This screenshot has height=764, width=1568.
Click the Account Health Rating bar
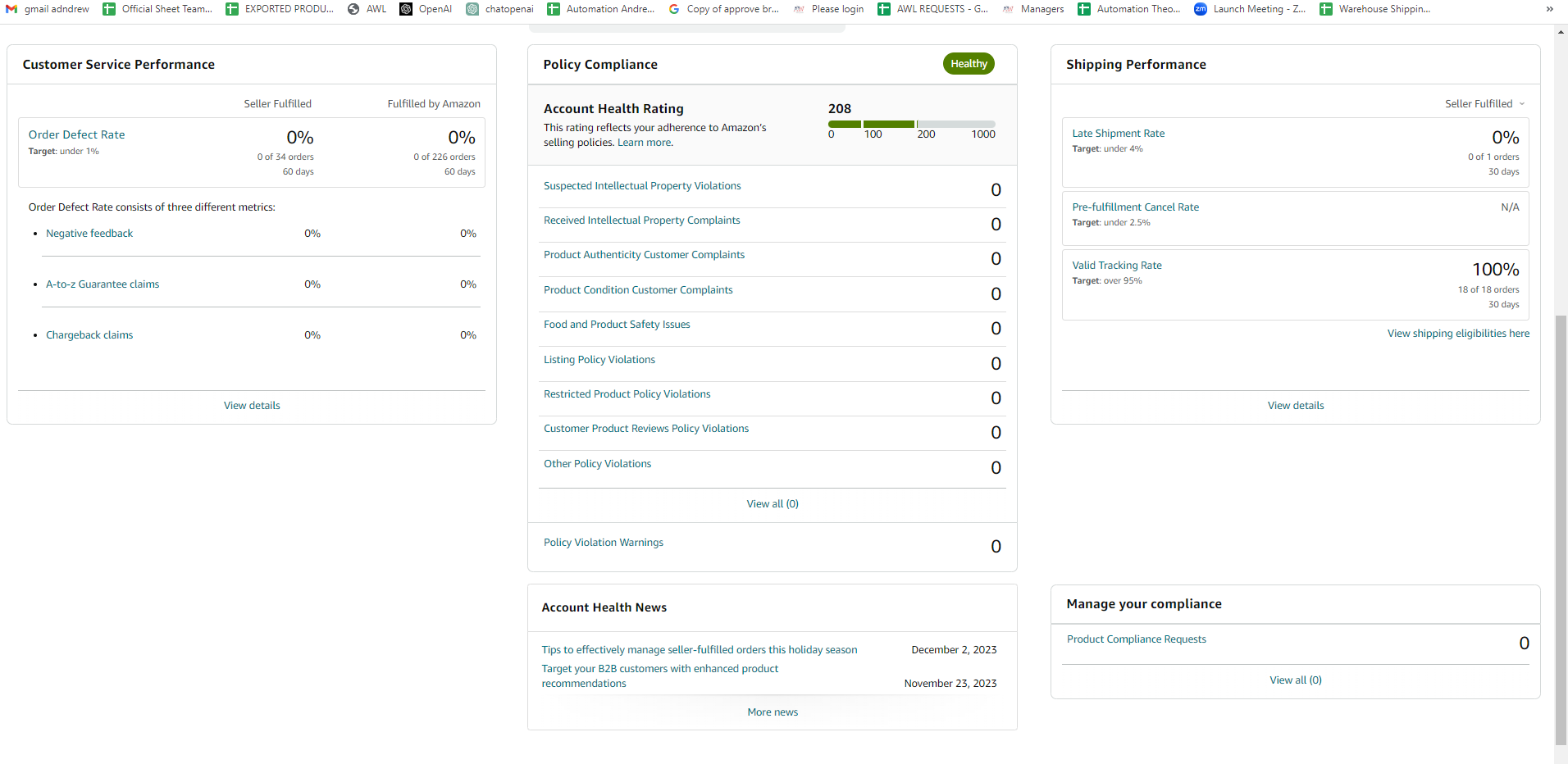pos(911,124)
